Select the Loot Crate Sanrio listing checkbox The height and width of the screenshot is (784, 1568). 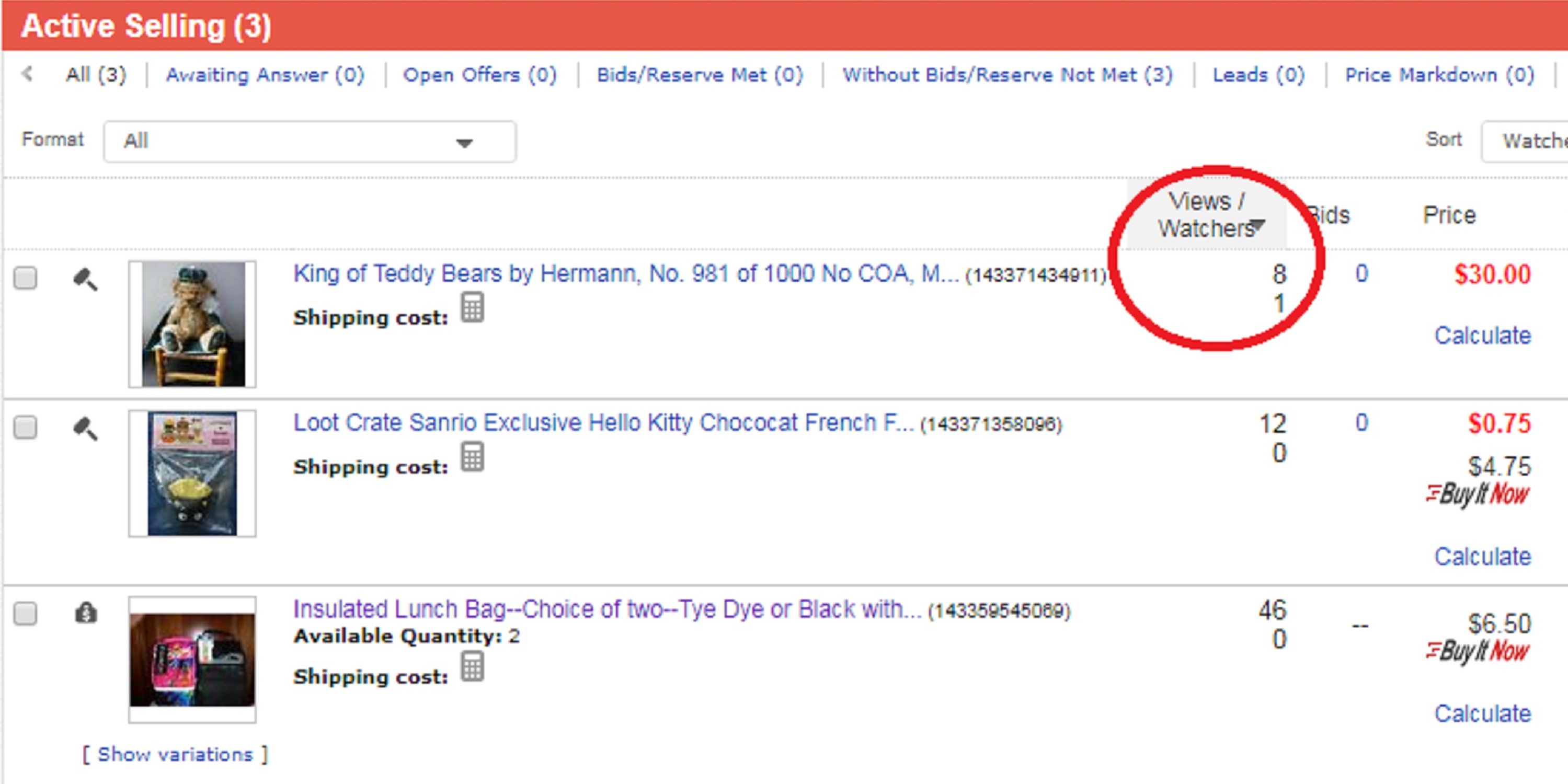[26, 428]
